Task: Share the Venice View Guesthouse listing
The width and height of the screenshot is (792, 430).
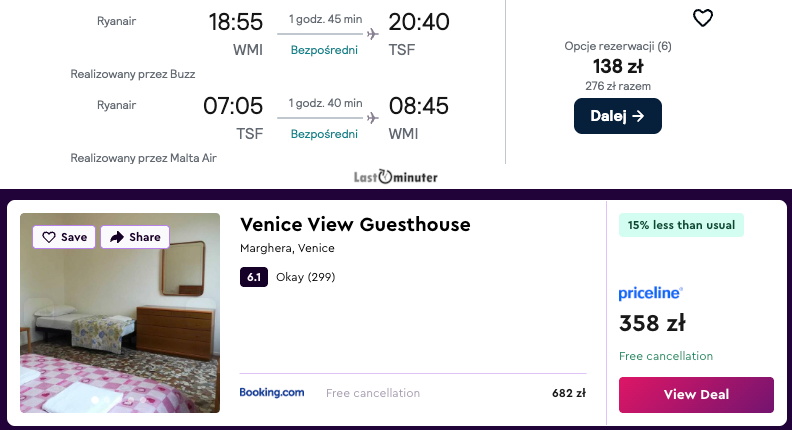Action: click(x=135, y=237)
